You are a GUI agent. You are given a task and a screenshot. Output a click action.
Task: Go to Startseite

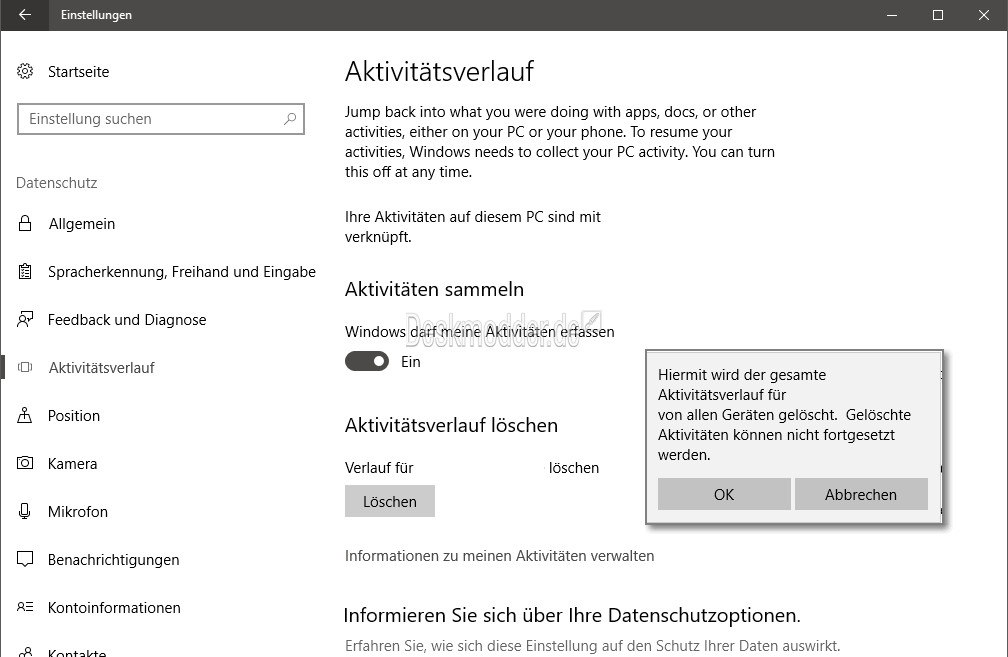pos(78,72)
